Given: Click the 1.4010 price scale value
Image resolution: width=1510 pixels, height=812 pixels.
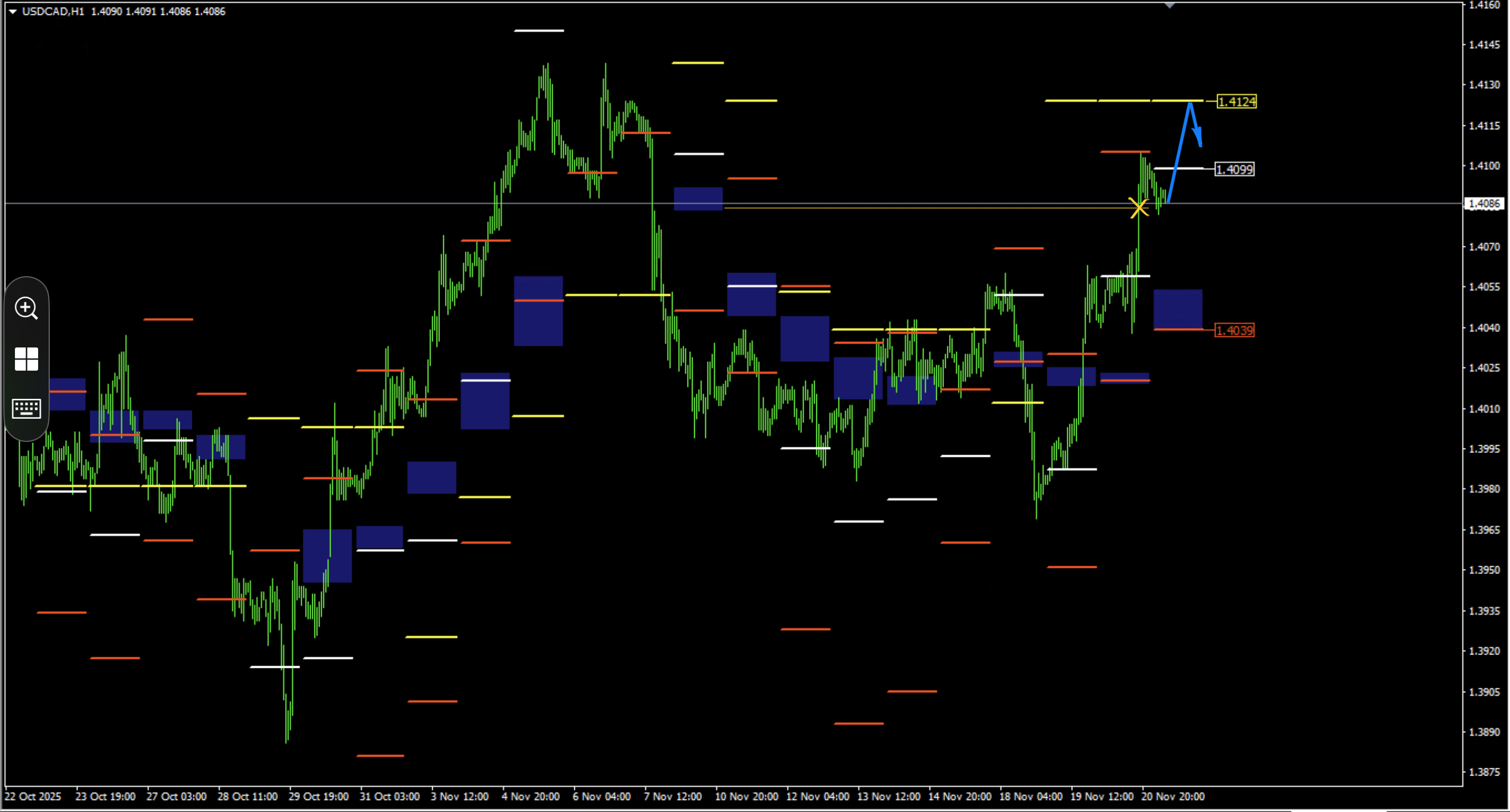Looking at the screenshot, I should pyautogui.click(x=1485, y=409).
